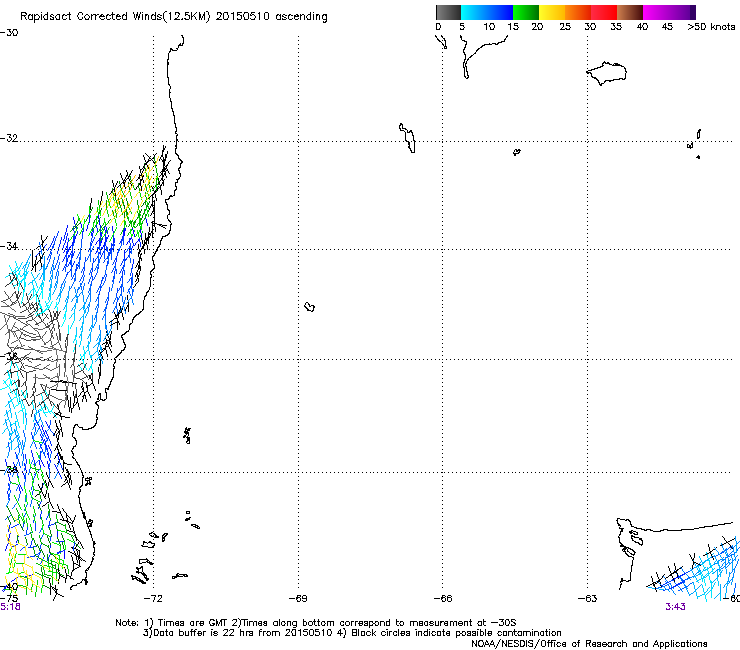The width and height of the screenshot is (740, 650).
Task: Click the '3:43' swath time label
Action: [675, 607]
